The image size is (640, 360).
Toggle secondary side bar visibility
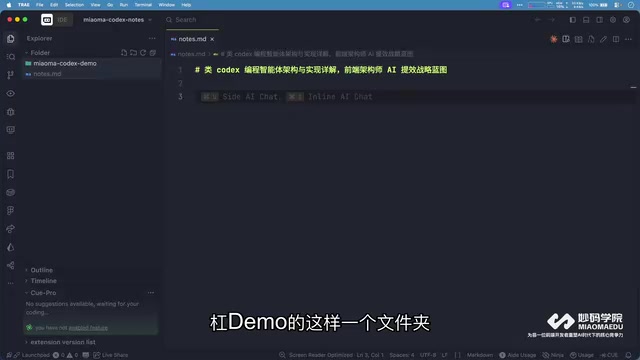tap(600, 20)
